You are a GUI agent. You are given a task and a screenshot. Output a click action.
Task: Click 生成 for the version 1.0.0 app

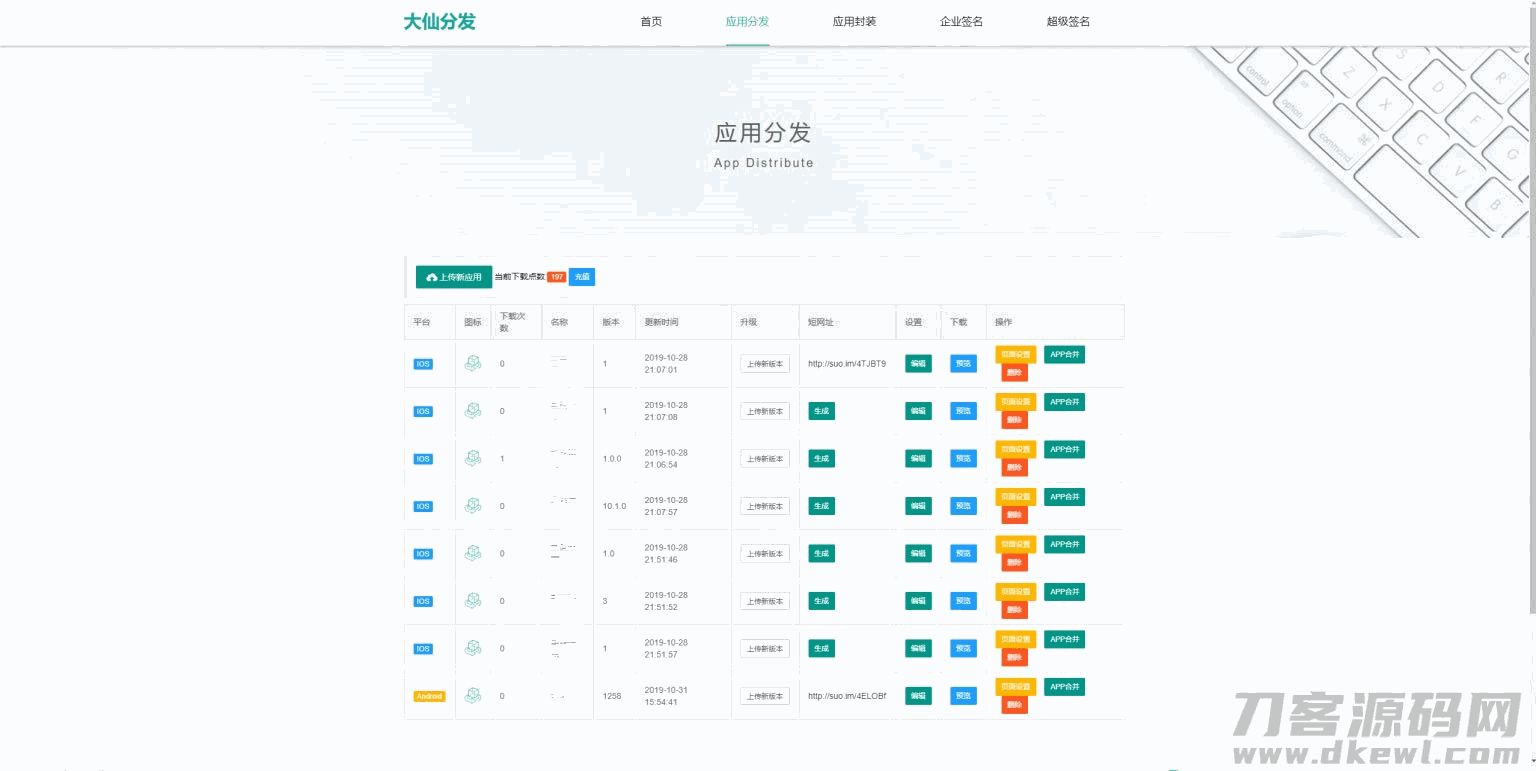coord(821,458)
